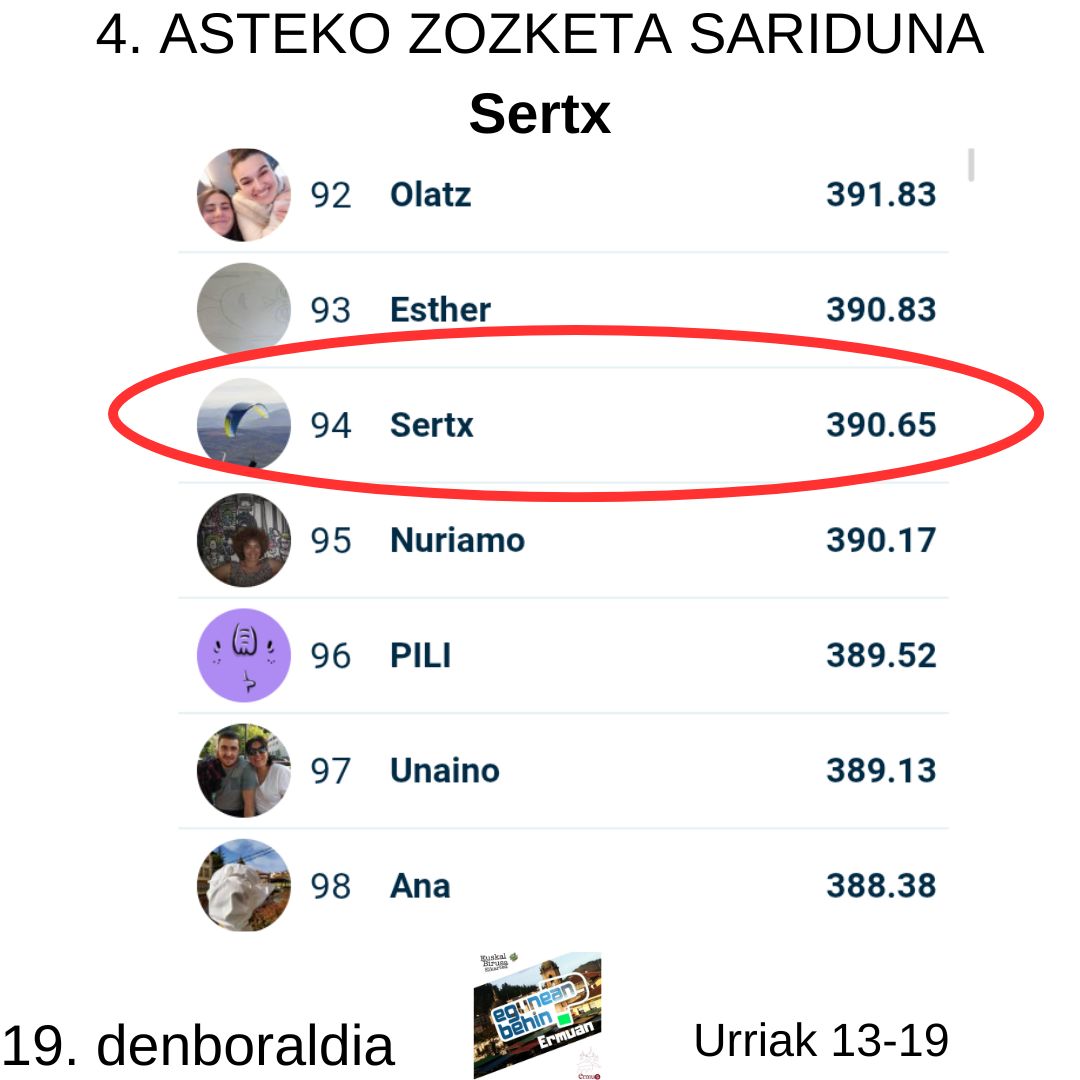The width and height of the screenshot is (1080, 1080).
Task: Open the Ana name entry
Action: pyautogui.click(x=419, y=886)
